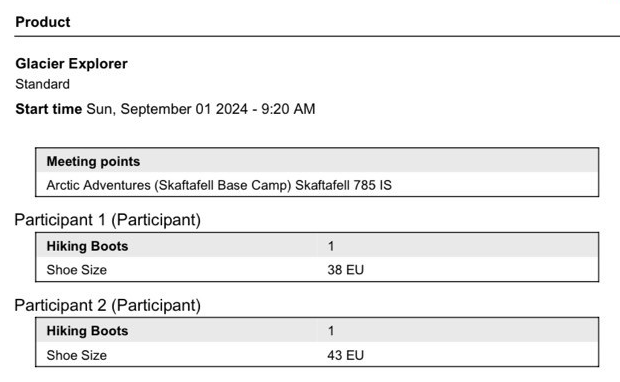This screenshot has height=382, width=620.
Task: Click the 9:20 AM time text
Action: pos(288,109)
